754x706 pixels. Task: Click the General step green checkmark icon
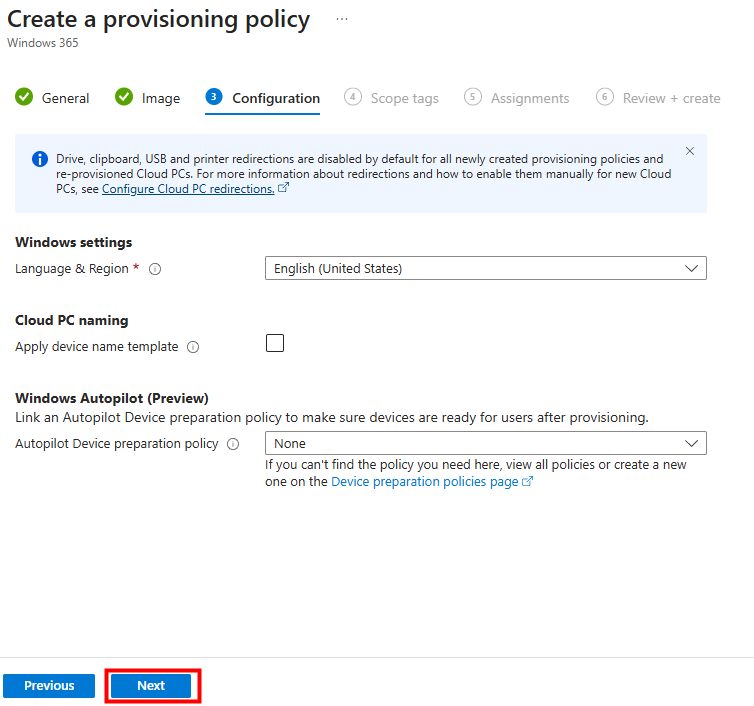(23, 97)
